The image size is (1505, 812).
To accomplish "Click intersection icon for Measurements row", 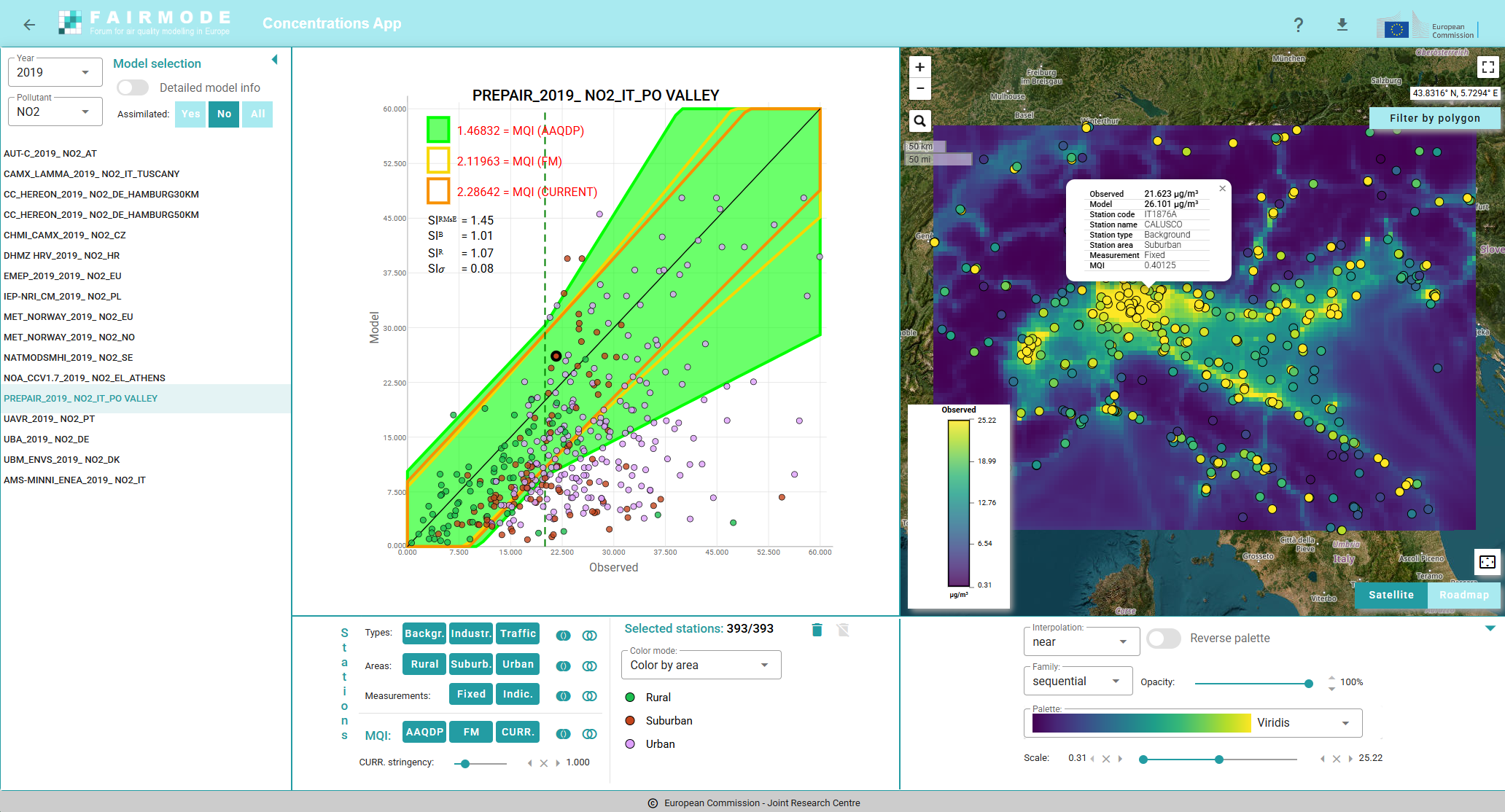I will (x=564, y=696).
